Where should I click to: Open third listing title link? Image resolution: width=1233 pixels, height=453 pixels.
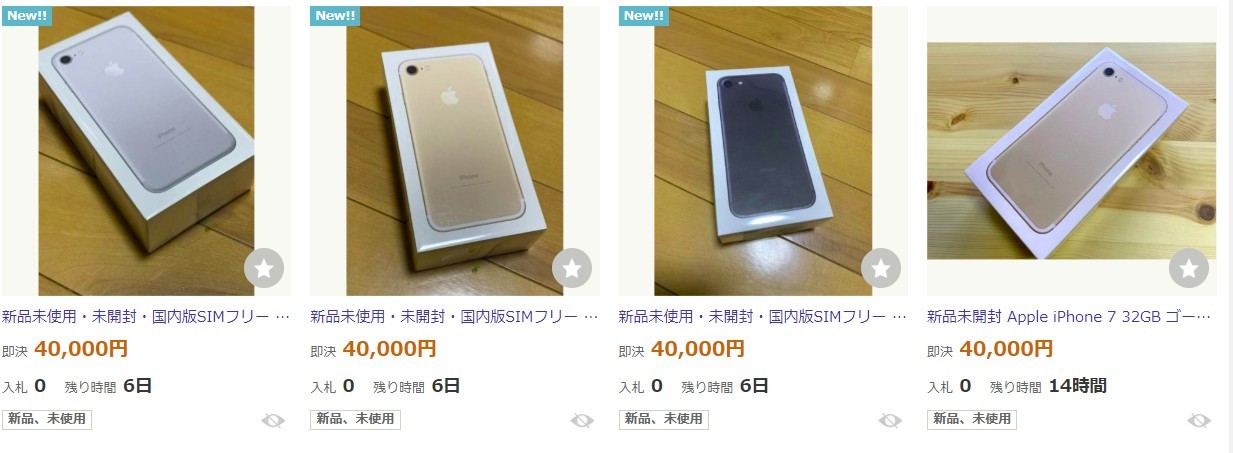[763, 317]
